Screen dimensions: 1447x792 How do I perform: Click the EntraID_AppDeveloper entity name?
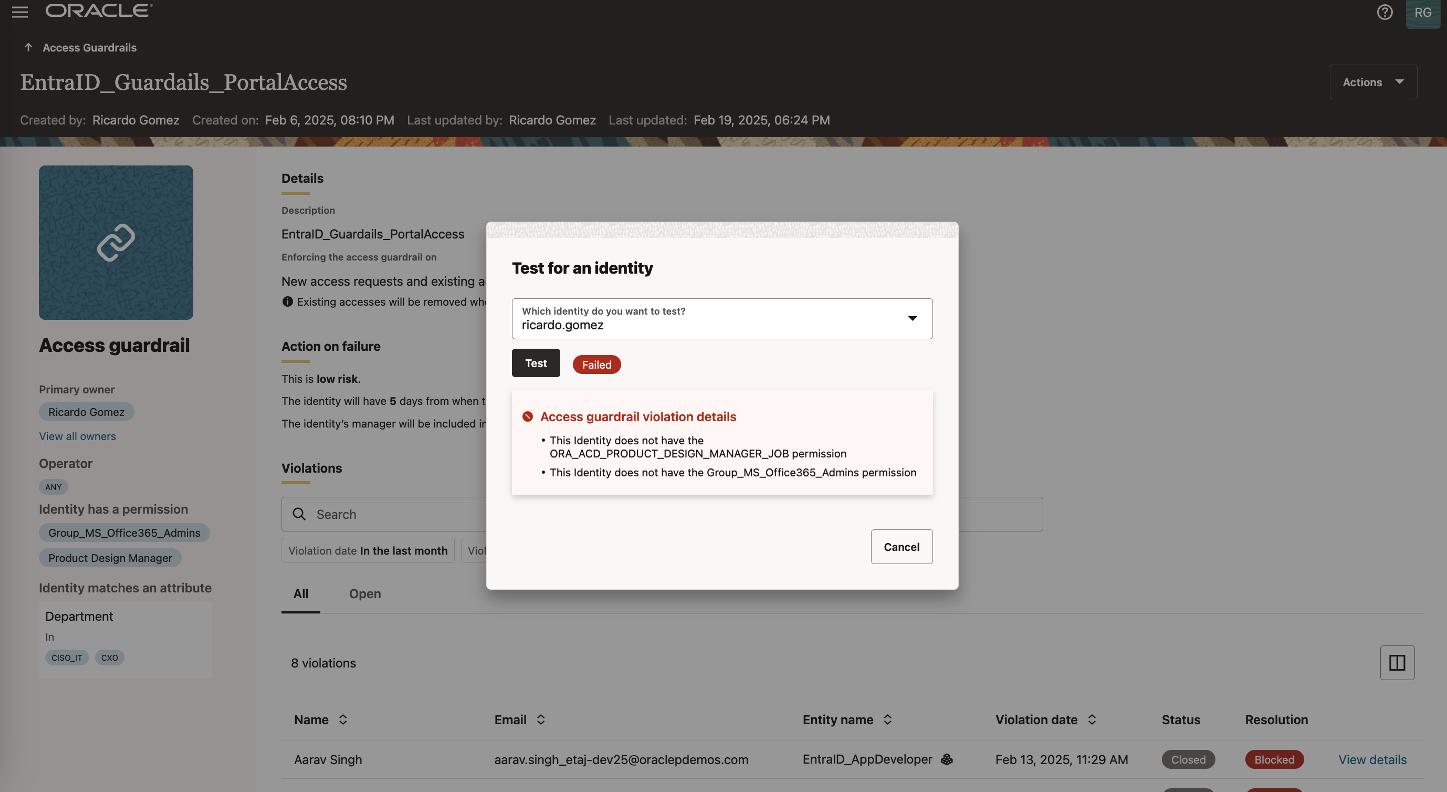click(x=868, y=760)
